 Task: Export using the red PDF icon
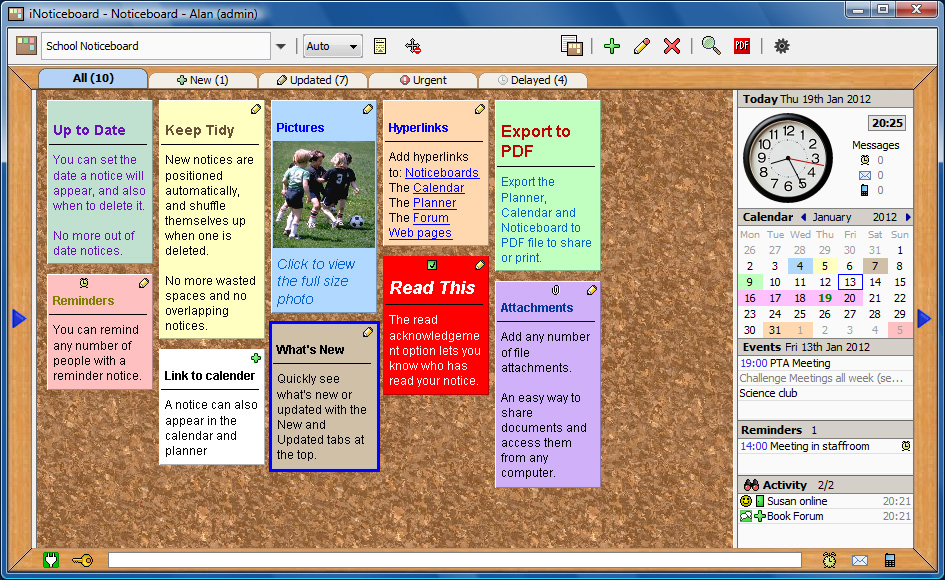point(741,46)
